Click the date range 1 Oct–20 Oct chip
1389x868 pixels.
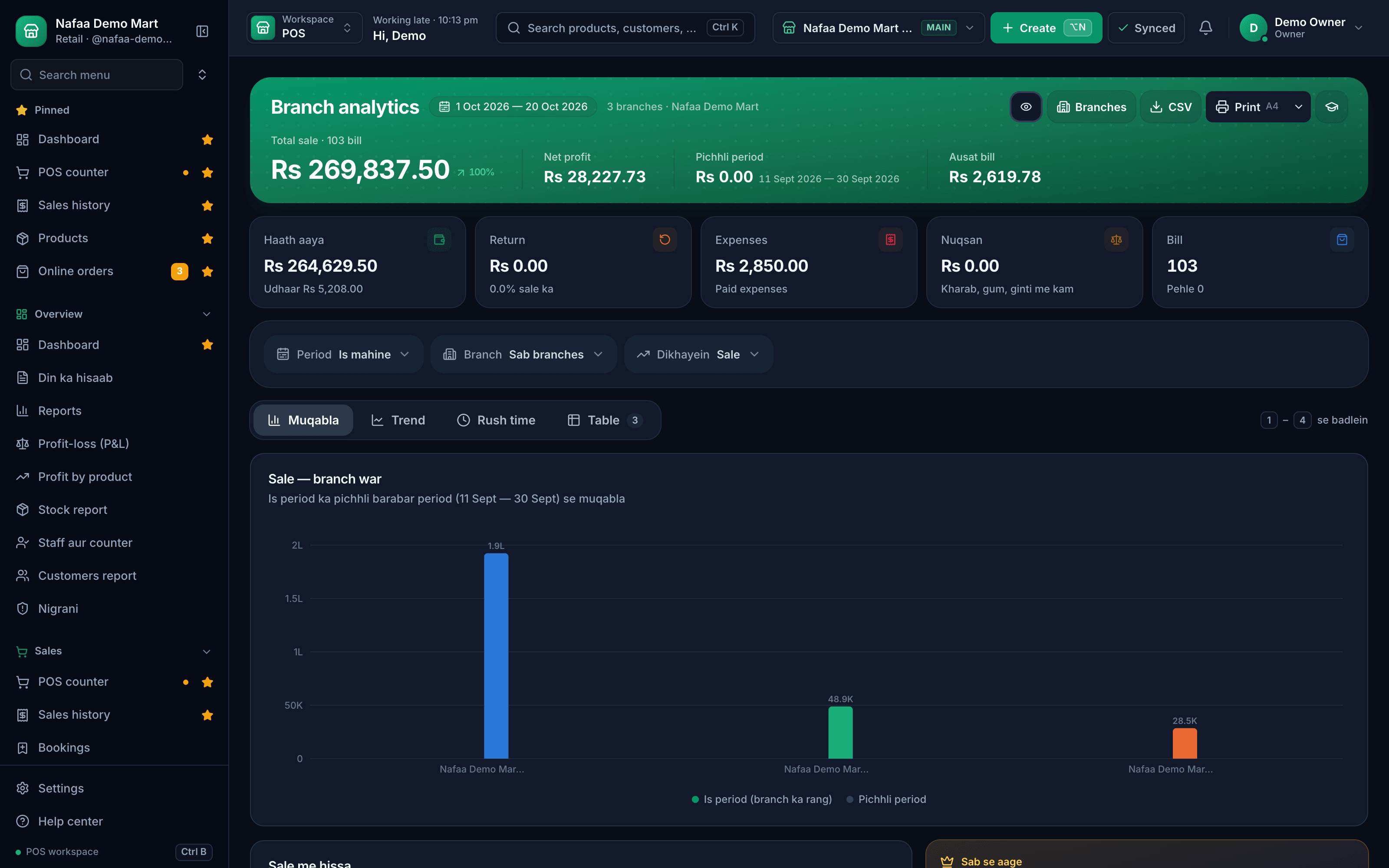[513, 107]
